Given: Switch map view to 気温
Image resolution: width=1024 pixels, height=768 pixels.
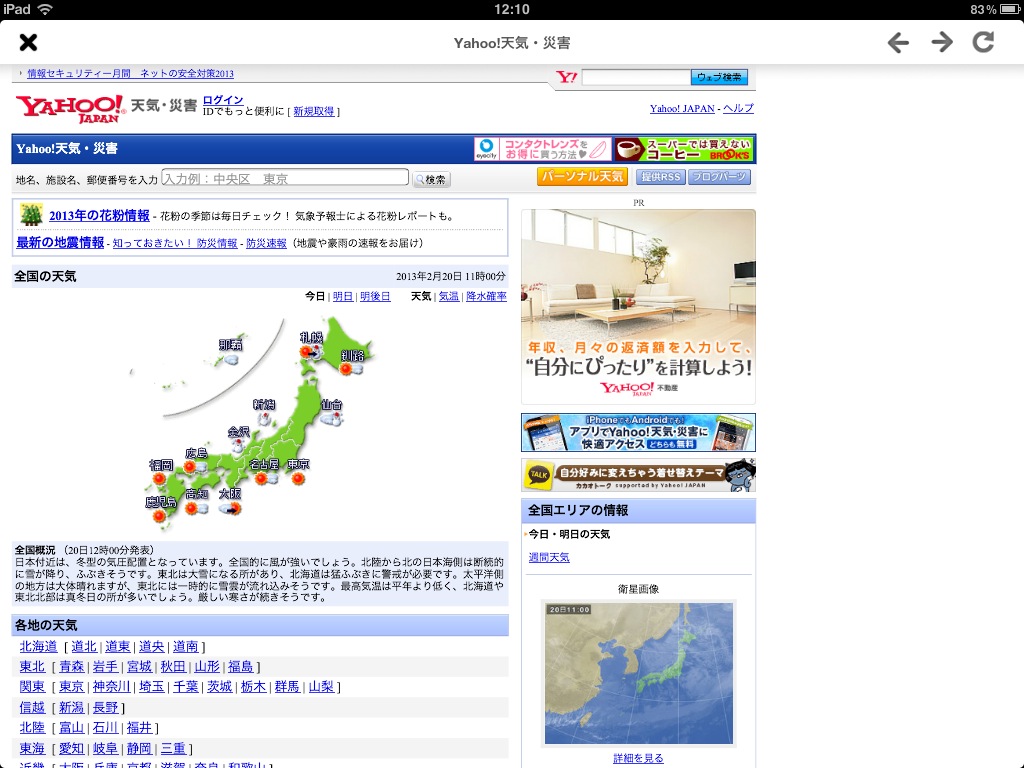Looking at the screenshot, I should tap(449, 296).
